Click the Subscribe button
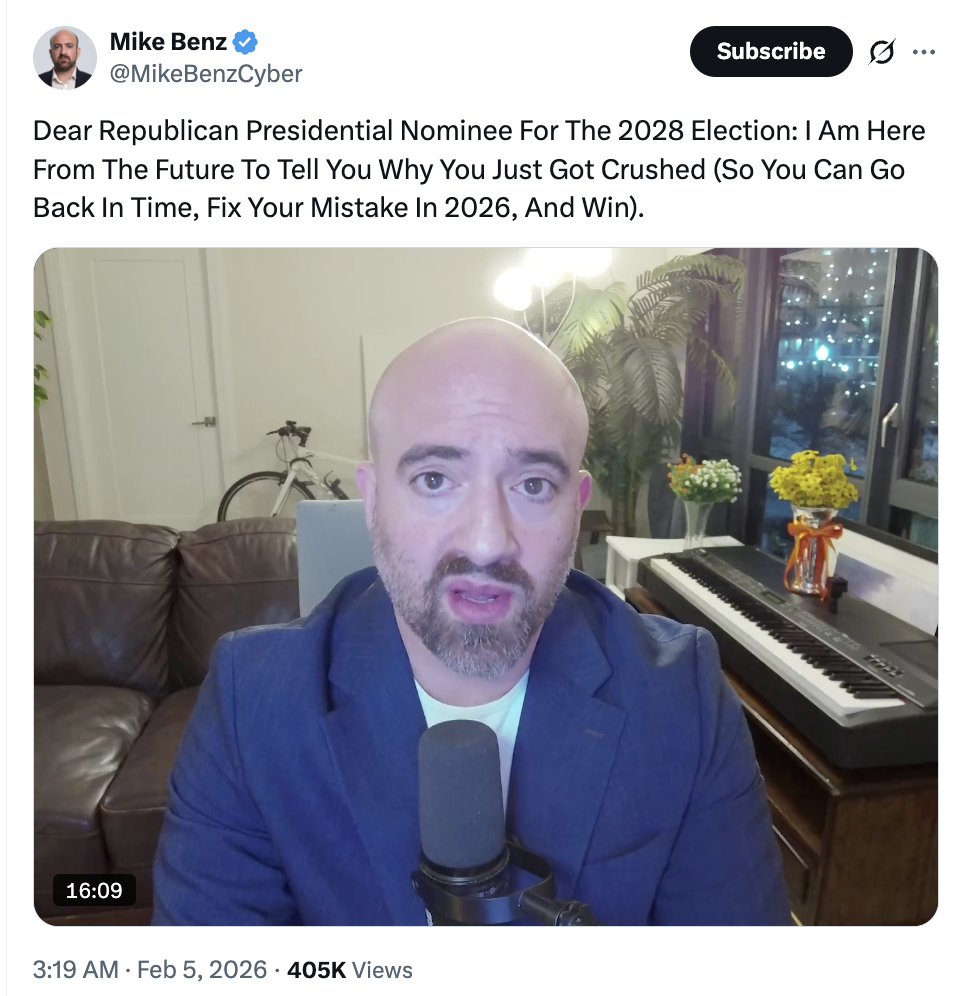This screenshot has height=996, width=960. pos(771,51)
